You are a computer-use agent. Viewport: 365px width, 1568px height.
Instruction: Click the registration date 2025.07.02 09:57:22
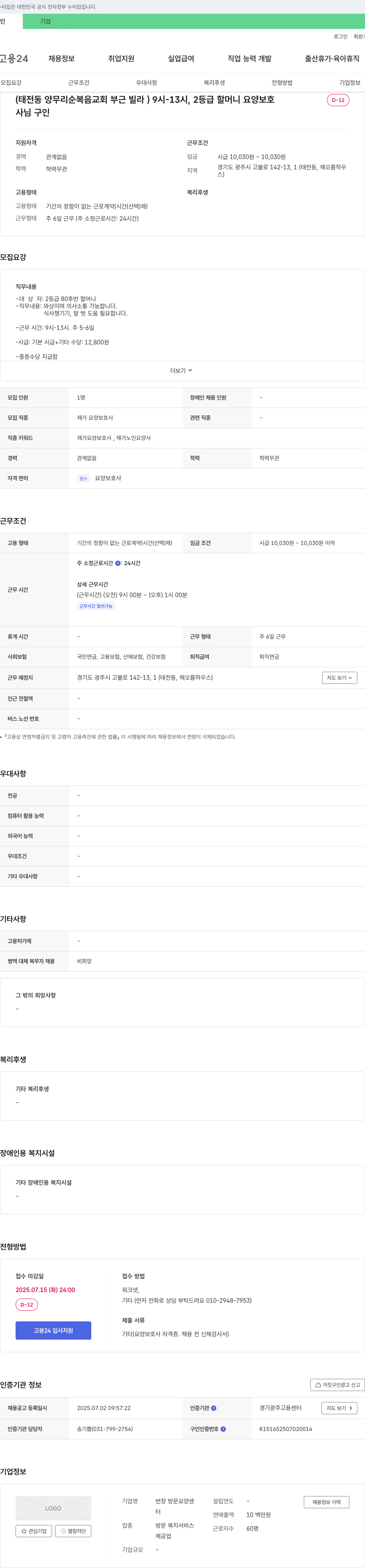[104, 1408]
